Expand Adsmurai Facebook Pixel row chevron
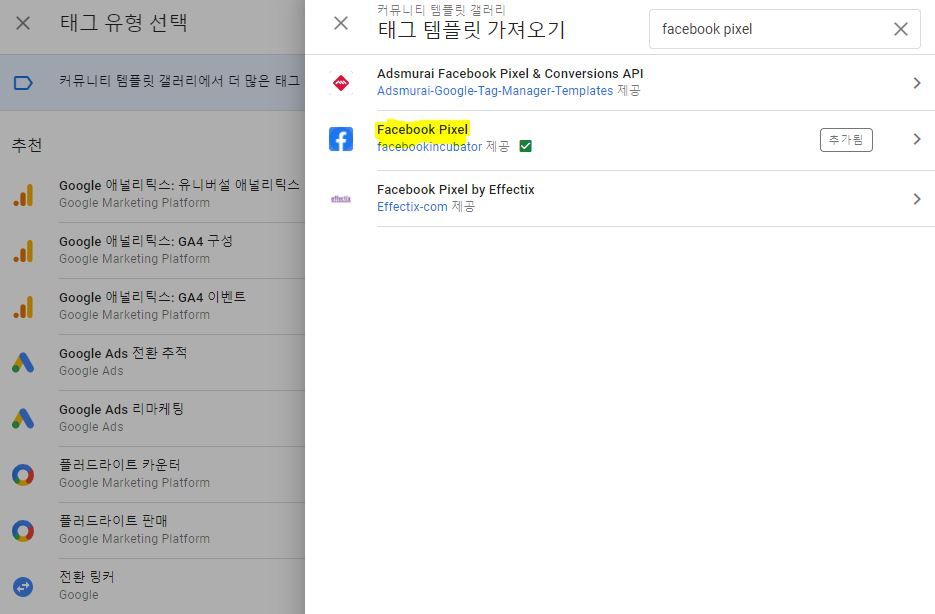This screenshot has width=935, height=614. click(x=917, y=83)
